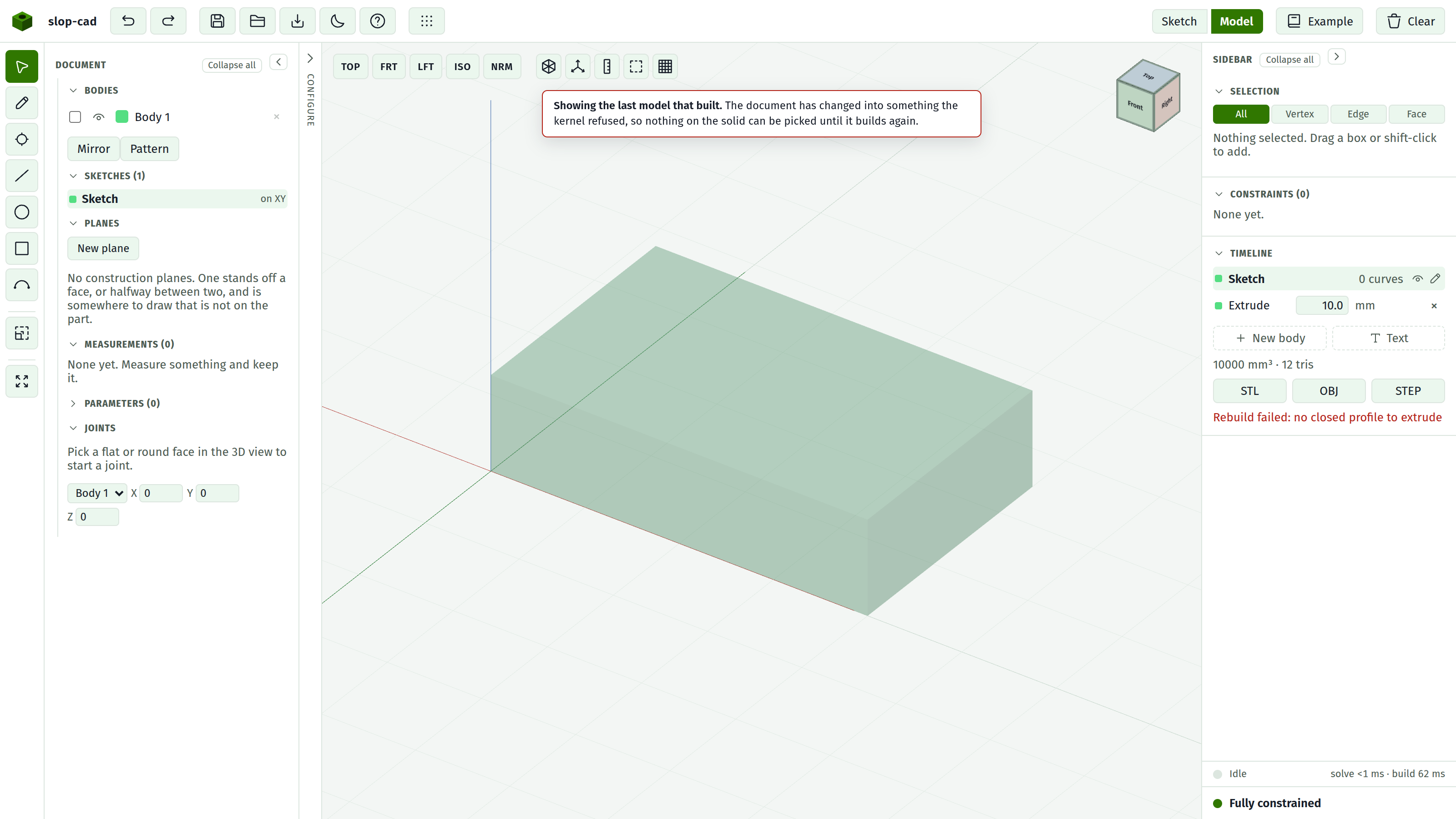Pick the point crosshair tool
The width and height of the screenshot is (1456, 819).
click(x=21, y=139)
